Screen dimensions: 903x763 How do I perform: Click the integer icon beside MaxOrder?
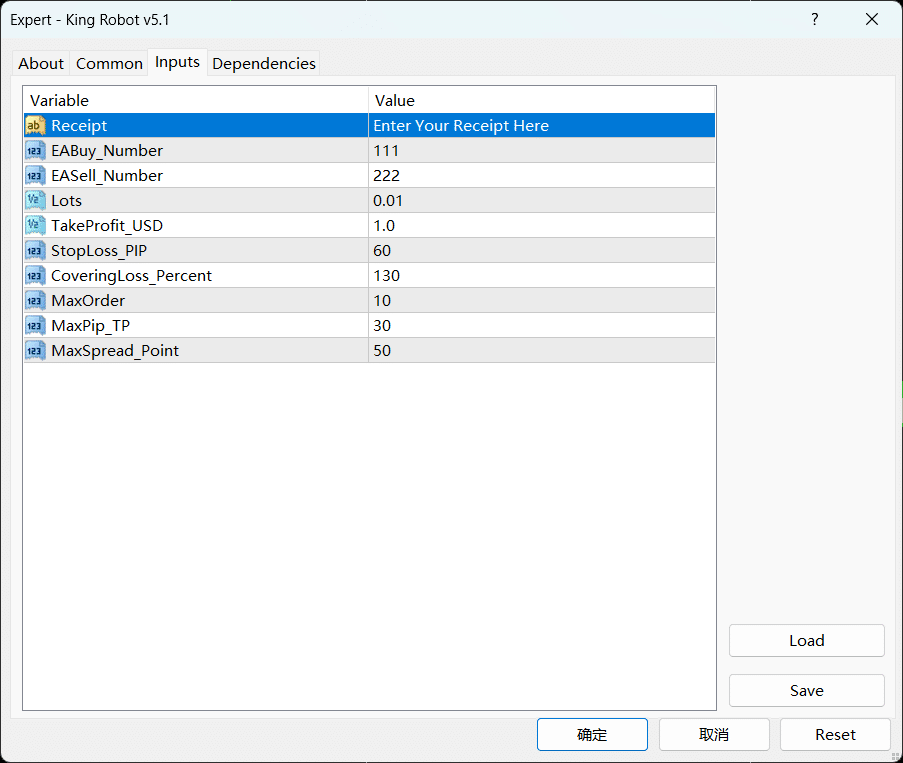(35, 300)
